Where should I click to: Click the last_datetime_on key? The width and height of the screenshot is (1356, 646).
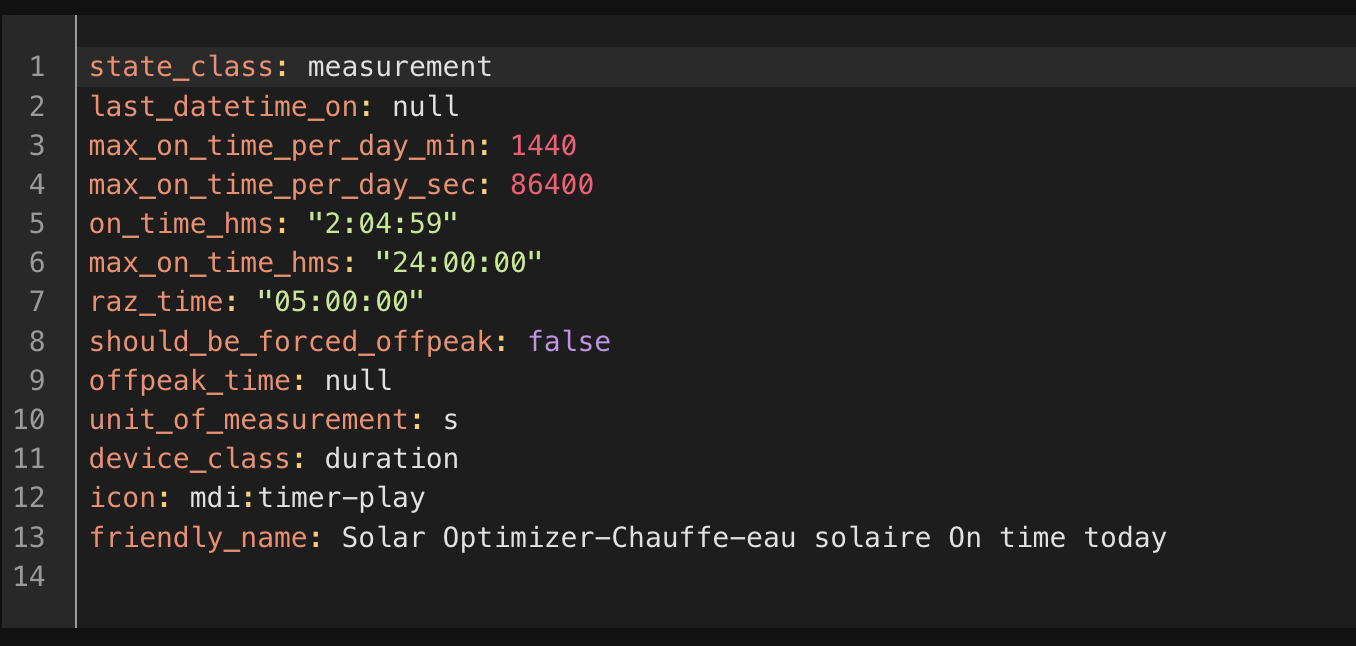point(223,106)
